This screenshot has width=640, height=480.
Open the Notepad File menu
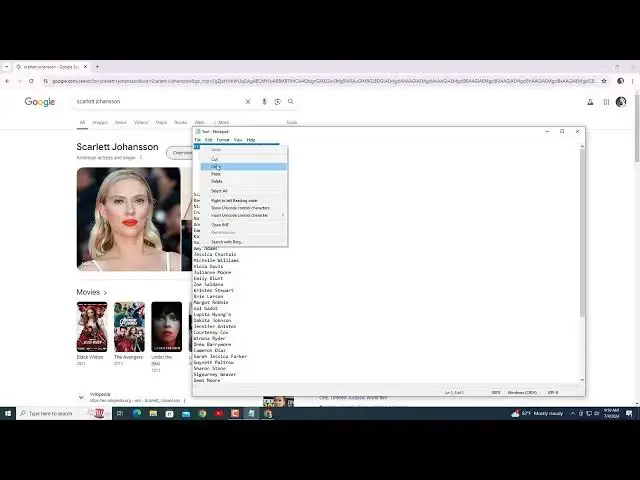click(198, 140)
